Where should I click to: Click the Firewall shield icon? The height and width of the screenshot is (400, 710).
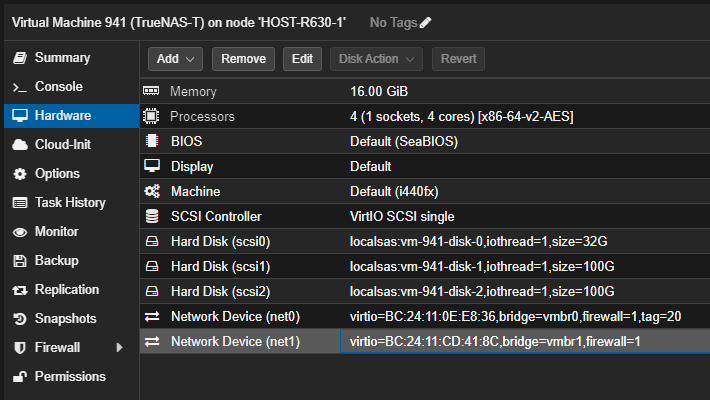click(20, 348)
